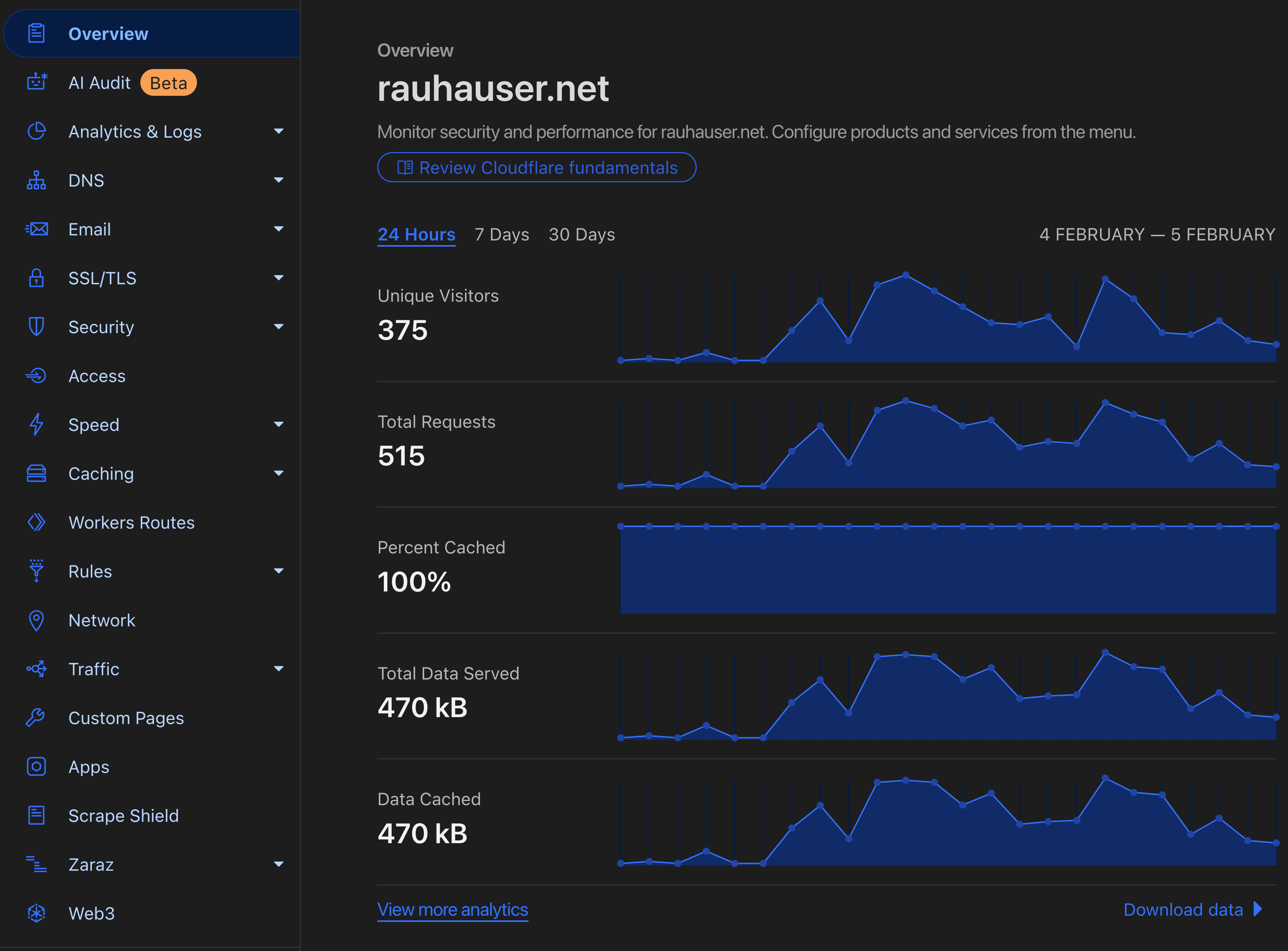Click the Security shield icon

36,327
